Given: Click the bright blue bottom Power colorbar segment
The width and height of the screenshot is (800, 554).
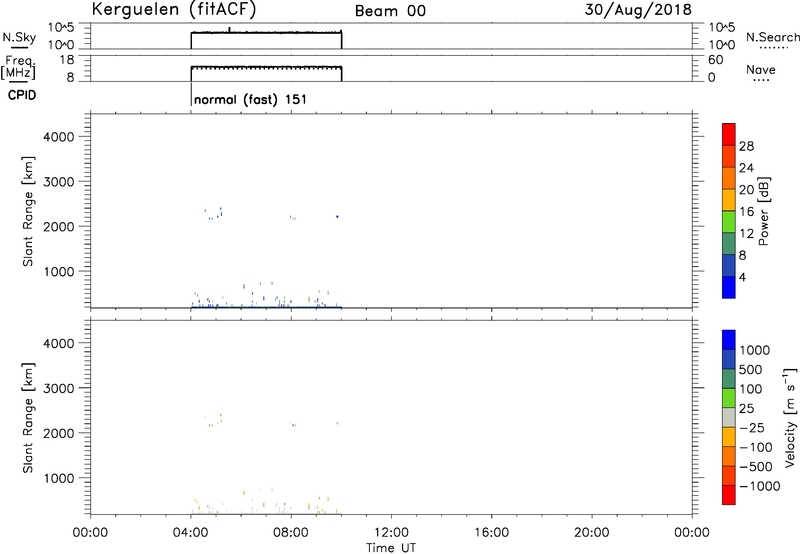Looking at the screenshot, I should (729, 287).
